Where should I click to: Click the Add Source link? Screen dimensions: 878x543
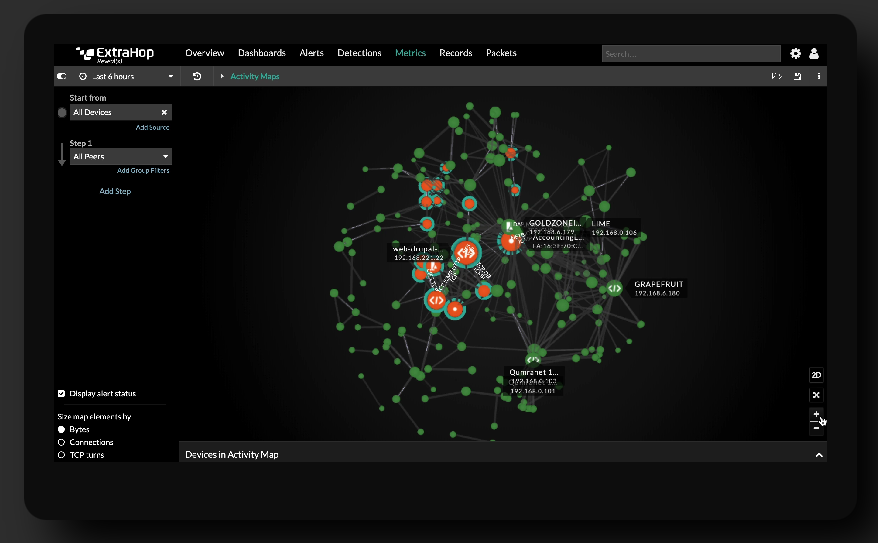point(152,128)
